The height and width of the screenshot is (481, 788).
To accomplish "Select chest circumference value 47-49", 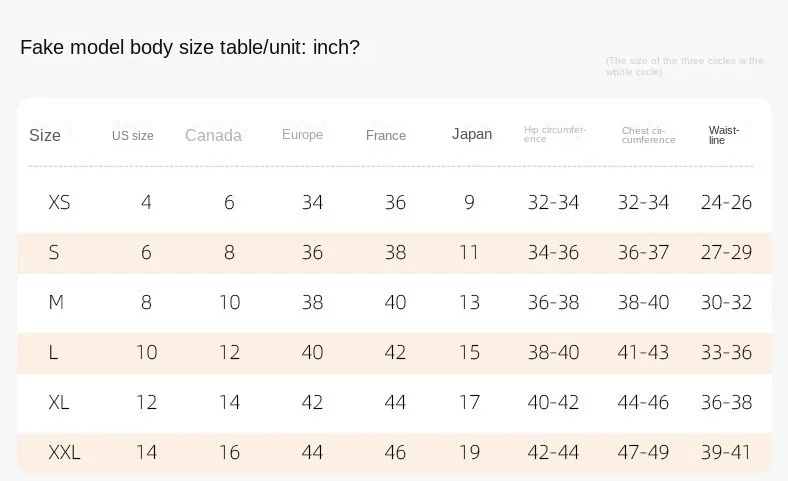I will click(x=643, y=453).
